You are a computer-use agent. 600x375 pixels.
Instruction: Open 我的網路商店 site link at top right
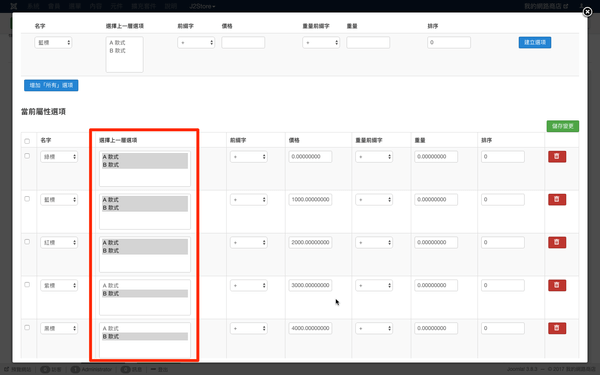coord(546,6)
